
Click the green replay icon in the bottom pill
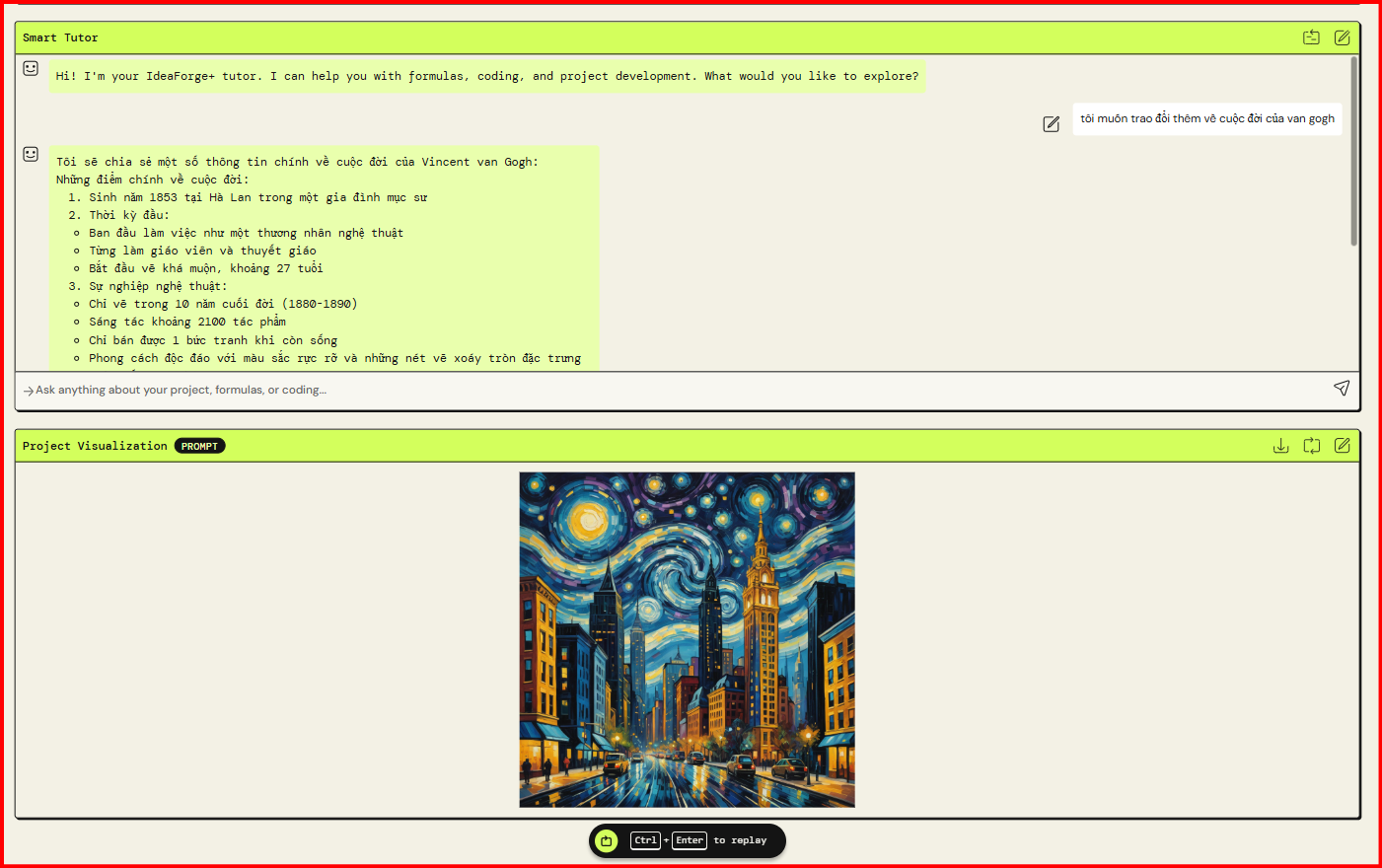click(607, 840)
